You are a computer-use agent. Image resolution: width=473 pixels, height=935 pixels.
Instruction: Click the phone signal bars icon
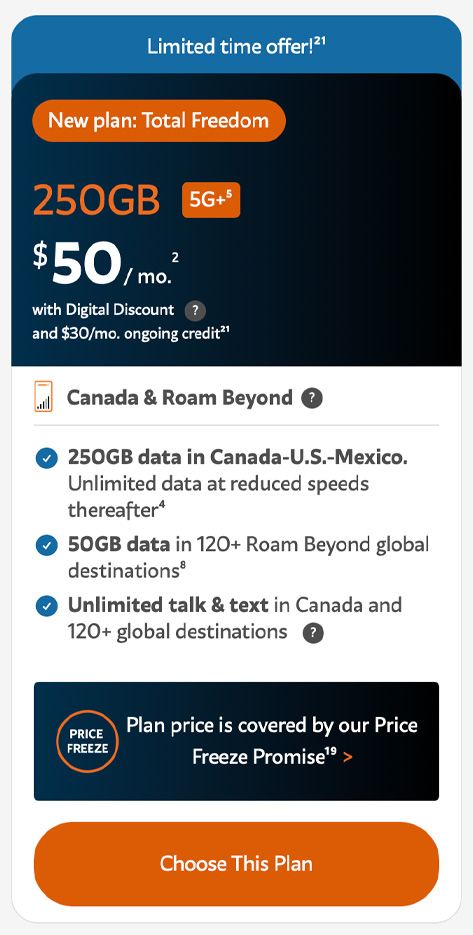pos(44,397)
